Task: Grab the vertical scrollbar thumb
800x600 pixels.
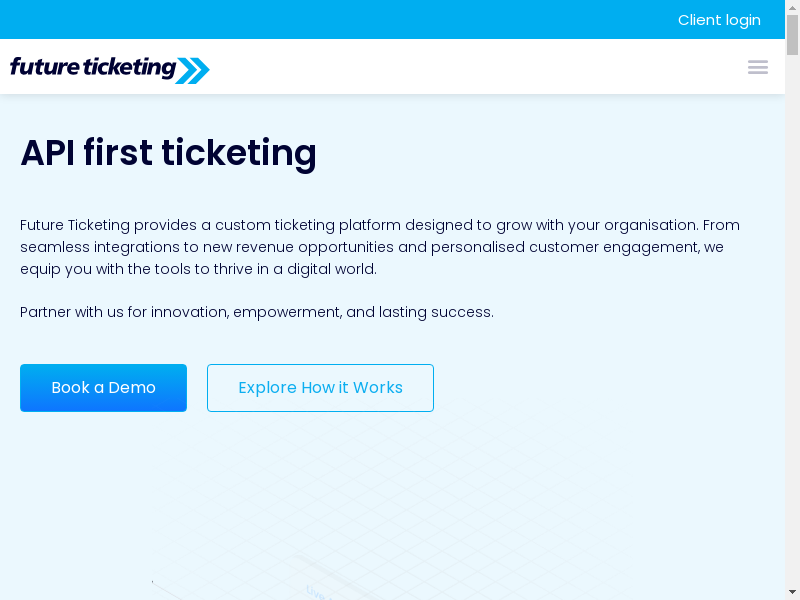Action: point(792,34)
